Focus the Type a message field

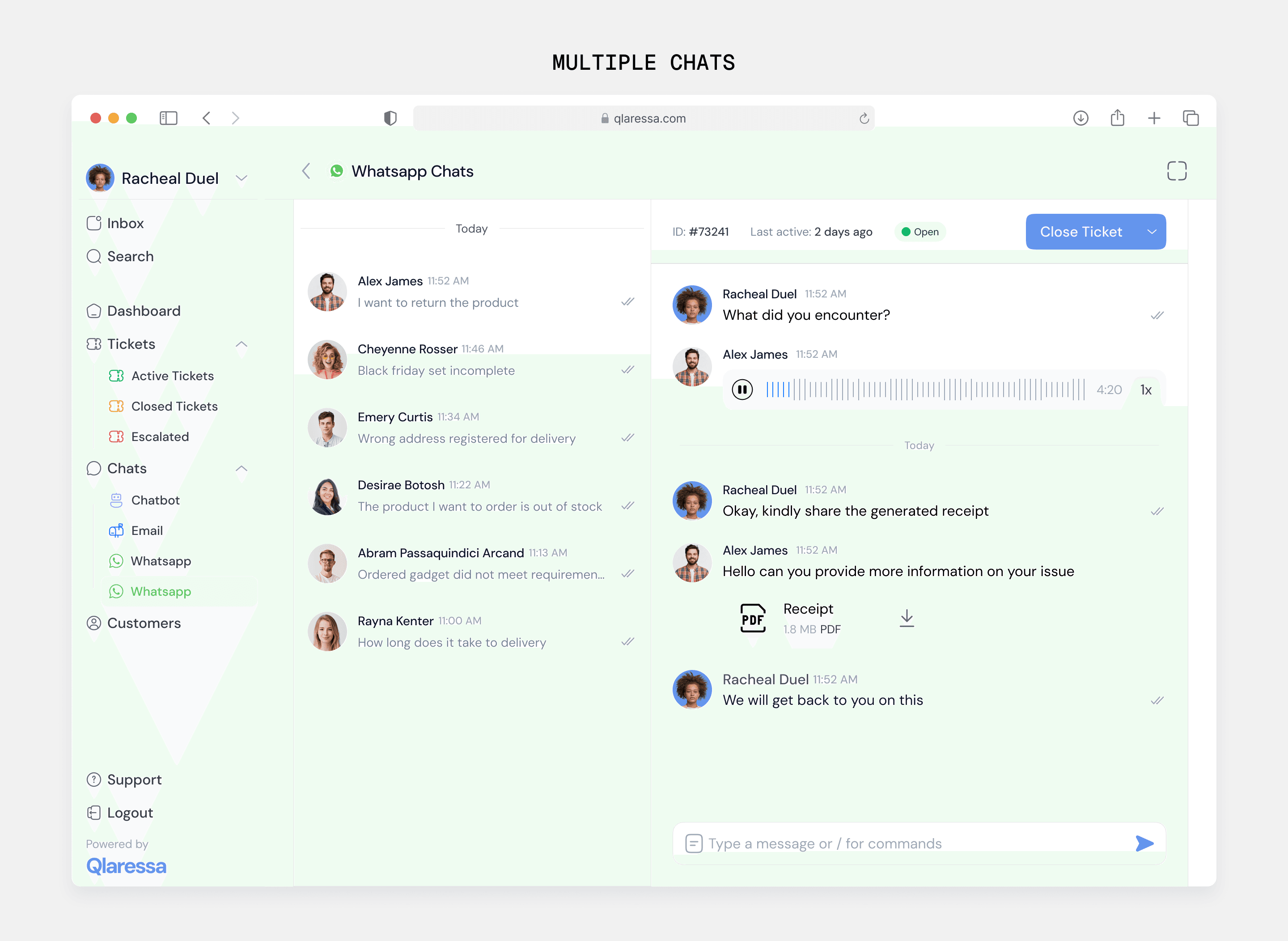tap(911, 843)
